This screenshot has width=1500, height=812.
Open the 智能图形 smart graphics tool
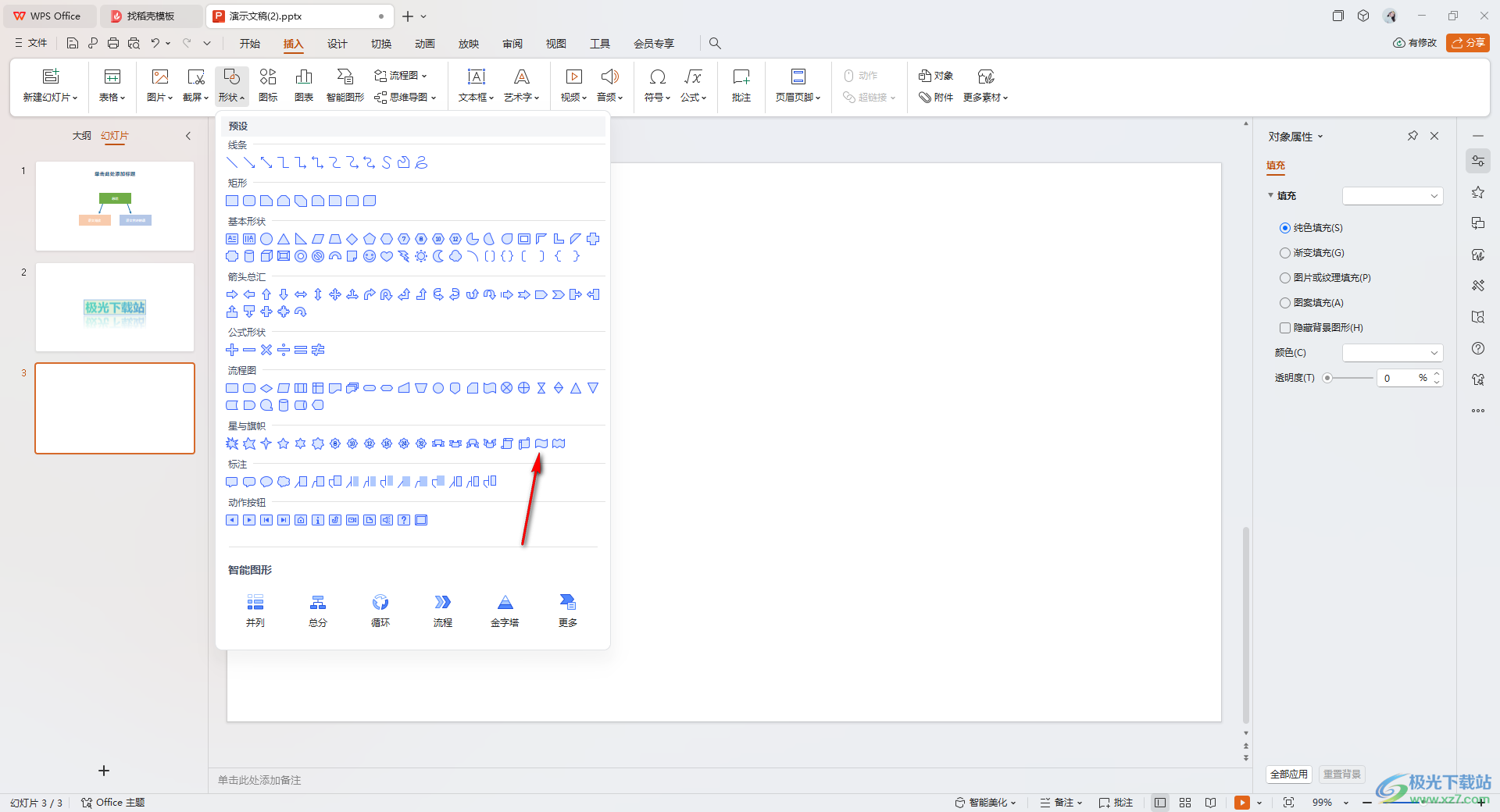345,85
